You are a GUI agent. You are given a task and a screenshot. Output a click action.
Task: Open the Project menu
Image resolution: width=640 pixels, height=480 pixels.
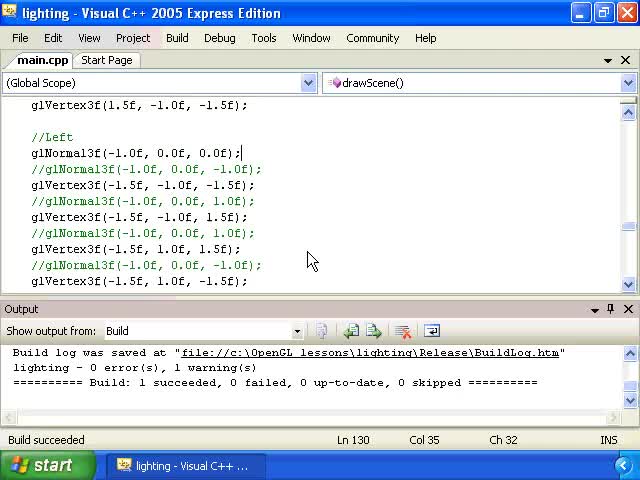tap(133, 38)
